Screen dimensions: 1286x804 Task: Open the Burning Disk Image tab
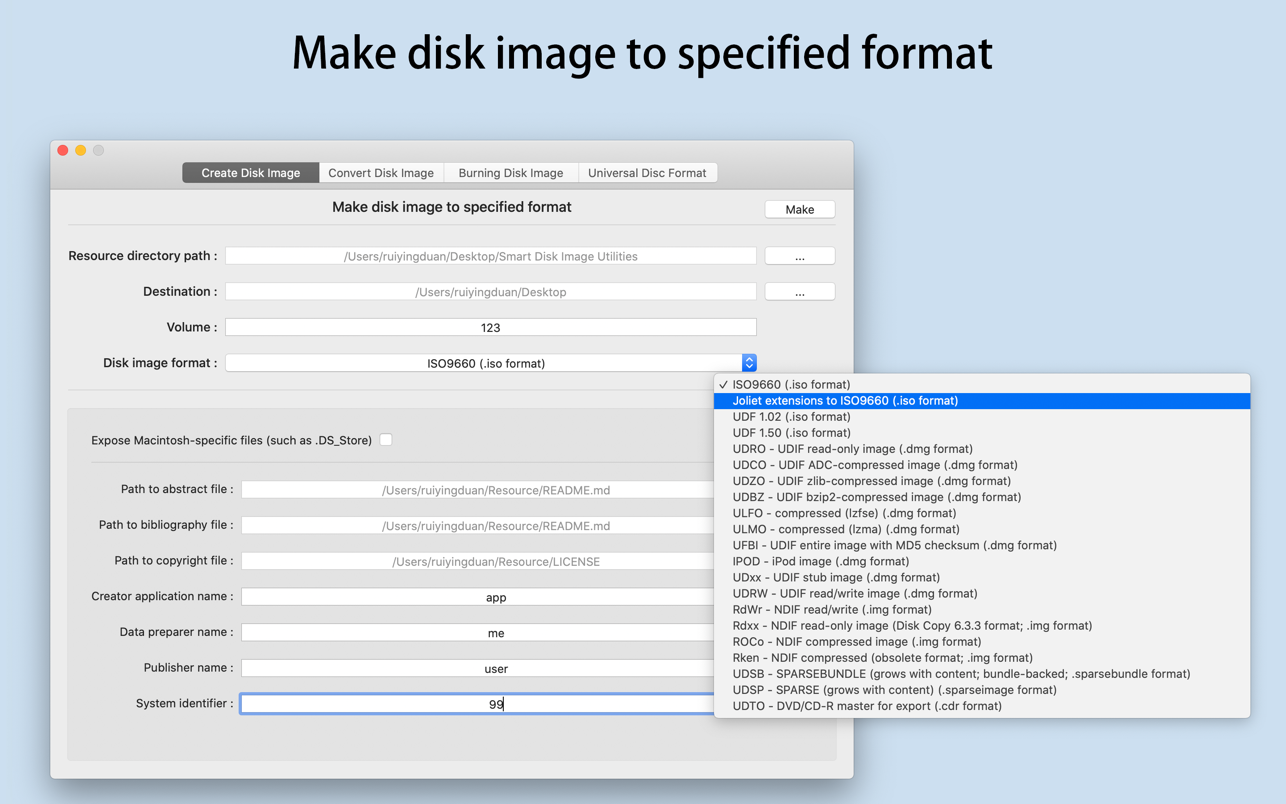[510, 173]
